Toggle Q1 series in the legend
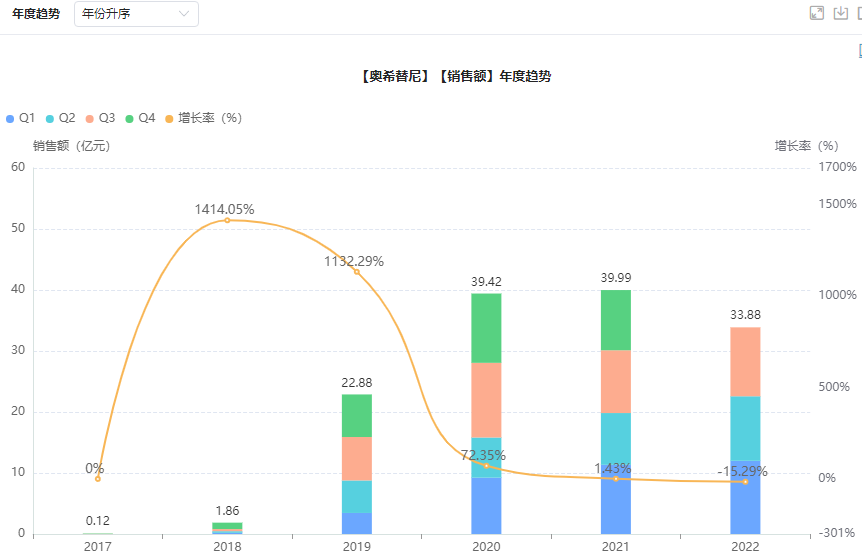This screenshot has width=862, height=558. pyautogui.click(x=21, y=118)
